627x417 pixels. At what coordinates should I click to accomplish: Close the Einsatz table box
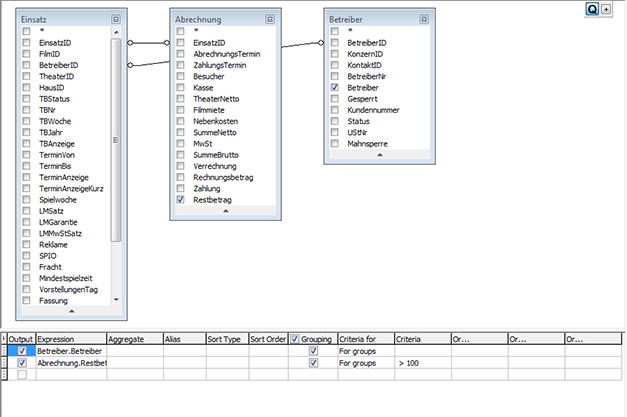[x=116, y=18]
